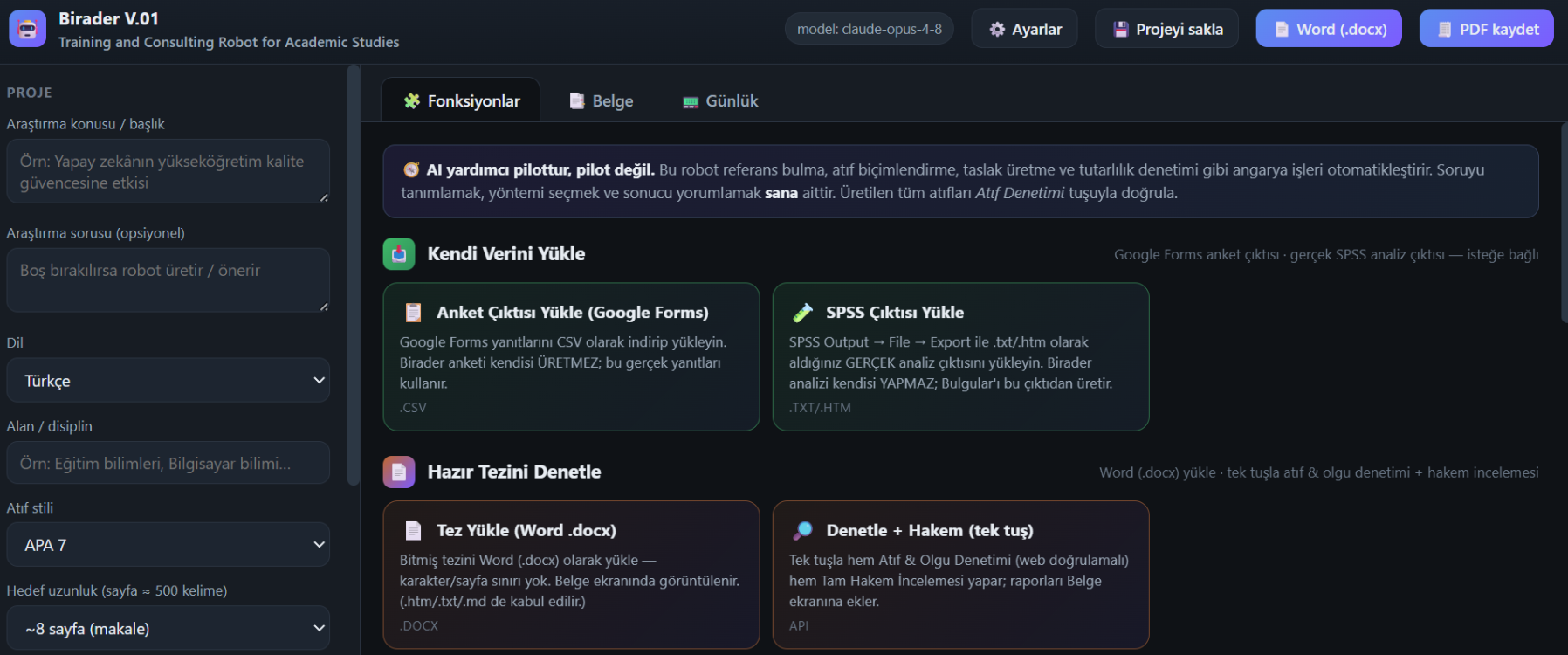Click the green Kendi Verini Yükle section icon
The image size is (1568, 655).
[x=399, y=254]
